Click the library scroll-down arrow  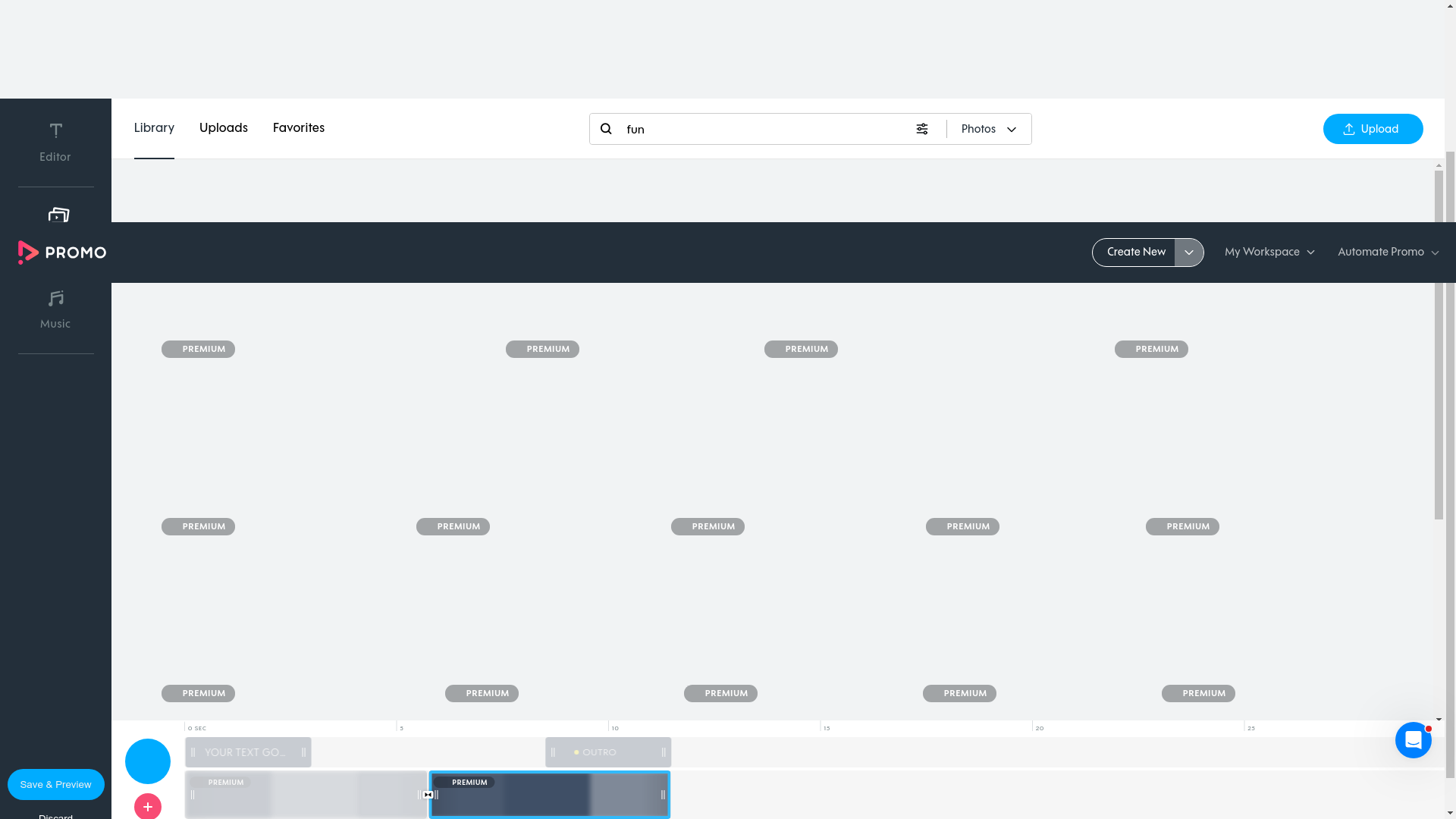1439,719
